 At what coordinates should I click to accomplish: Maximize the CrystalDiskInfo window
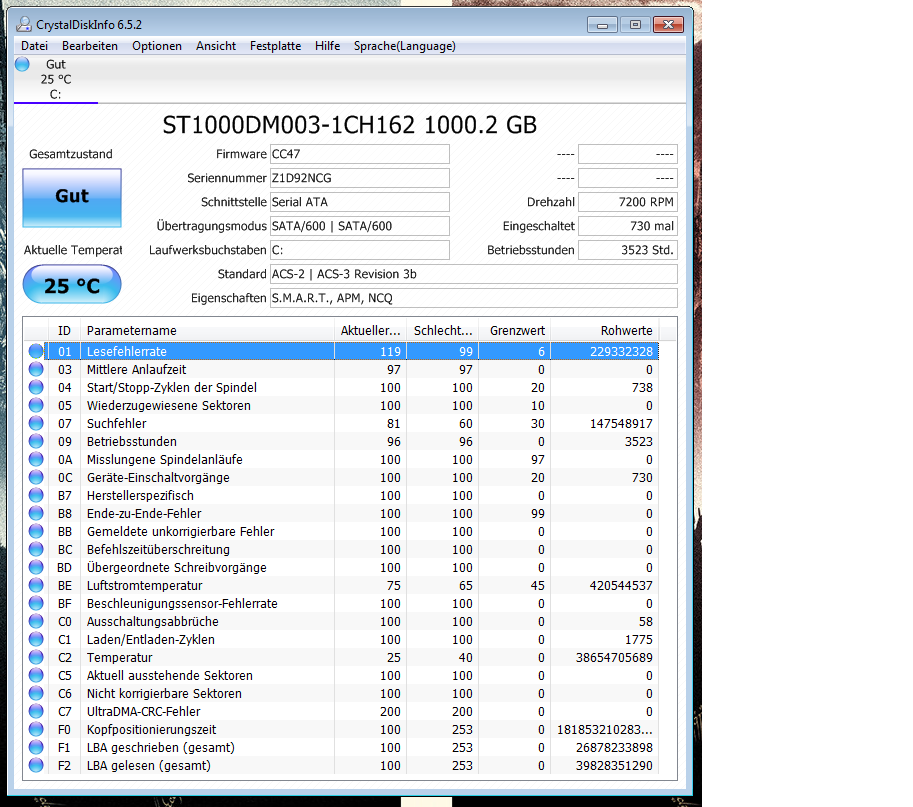635,25
